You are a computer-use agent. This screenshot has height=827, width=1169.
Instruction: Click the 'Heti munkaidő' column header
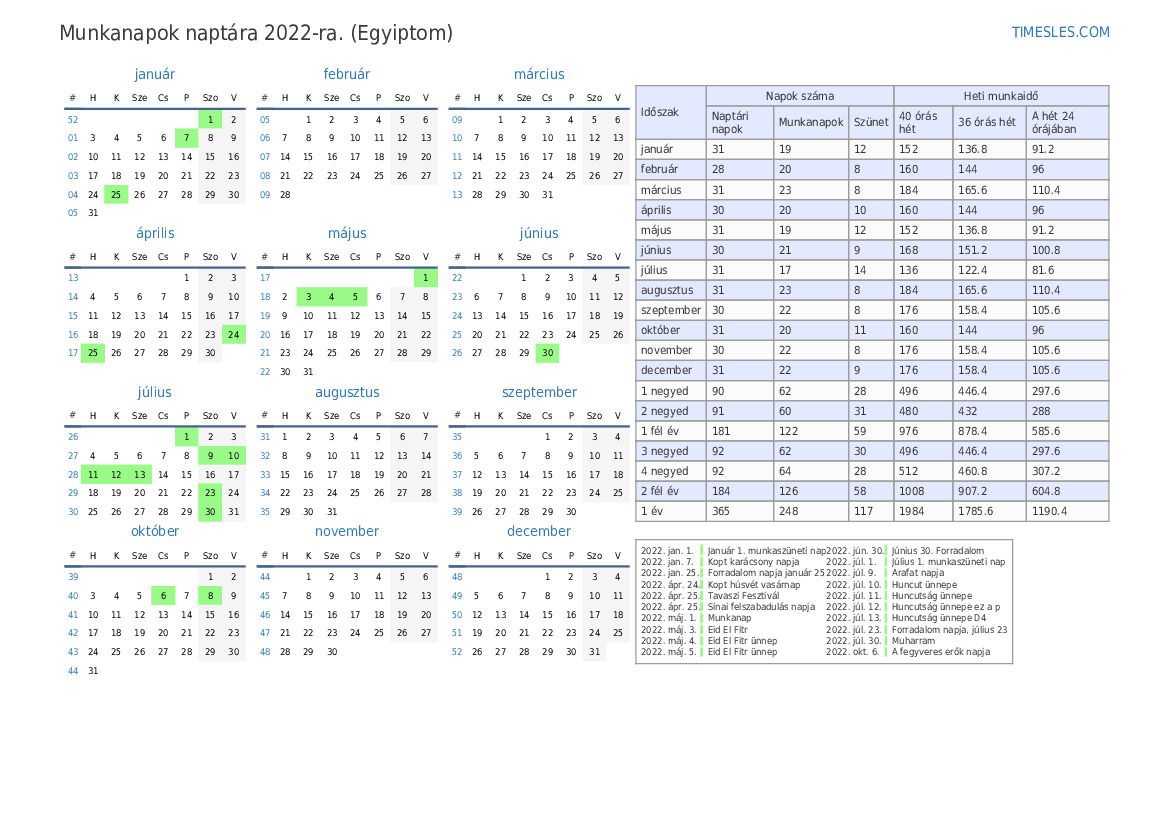(1001, 96)
